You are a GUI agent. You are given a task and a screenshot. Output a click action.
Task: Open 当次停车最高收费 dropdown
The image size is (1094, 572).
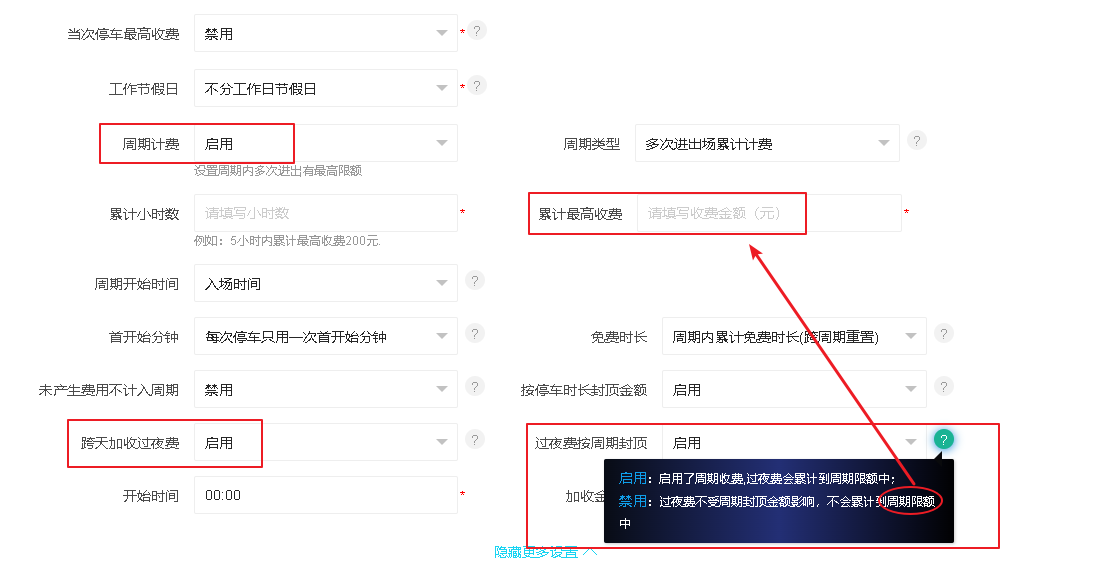pos(326,33)
